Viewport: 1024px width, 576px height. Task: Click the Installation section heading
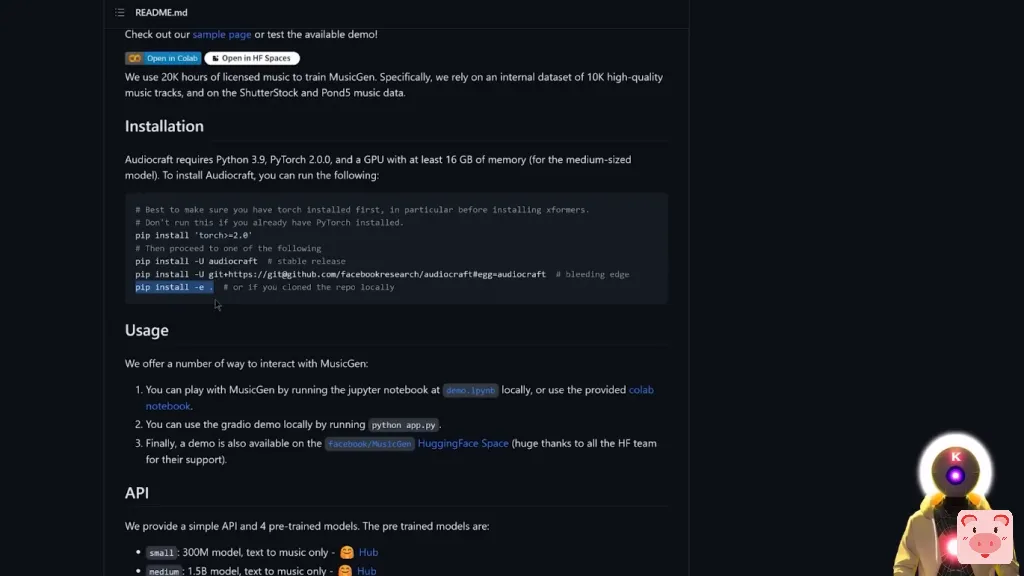tap(164, 126)
